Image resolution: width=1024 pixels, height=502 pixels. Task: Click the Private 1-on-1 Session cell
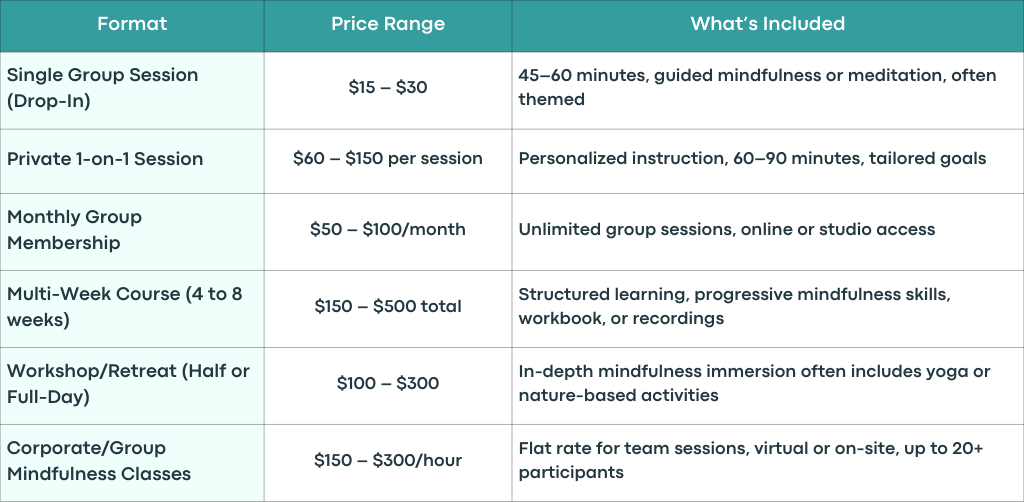[x=132, y=161]
